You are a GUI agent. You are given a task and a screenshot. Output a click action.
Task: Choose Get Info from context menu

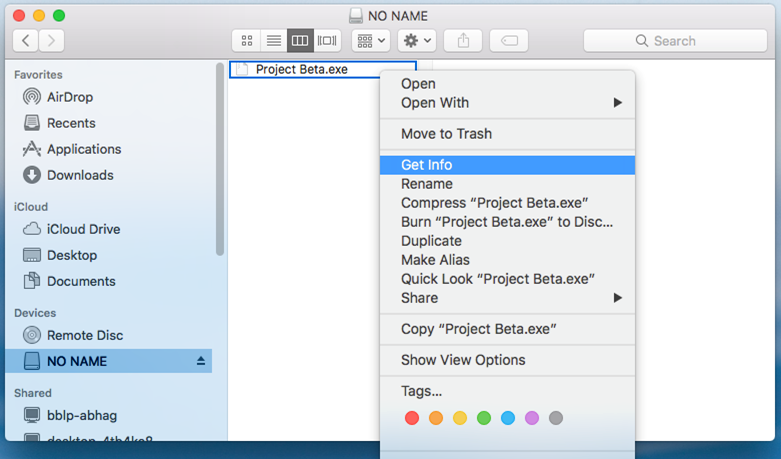[427, 165]
